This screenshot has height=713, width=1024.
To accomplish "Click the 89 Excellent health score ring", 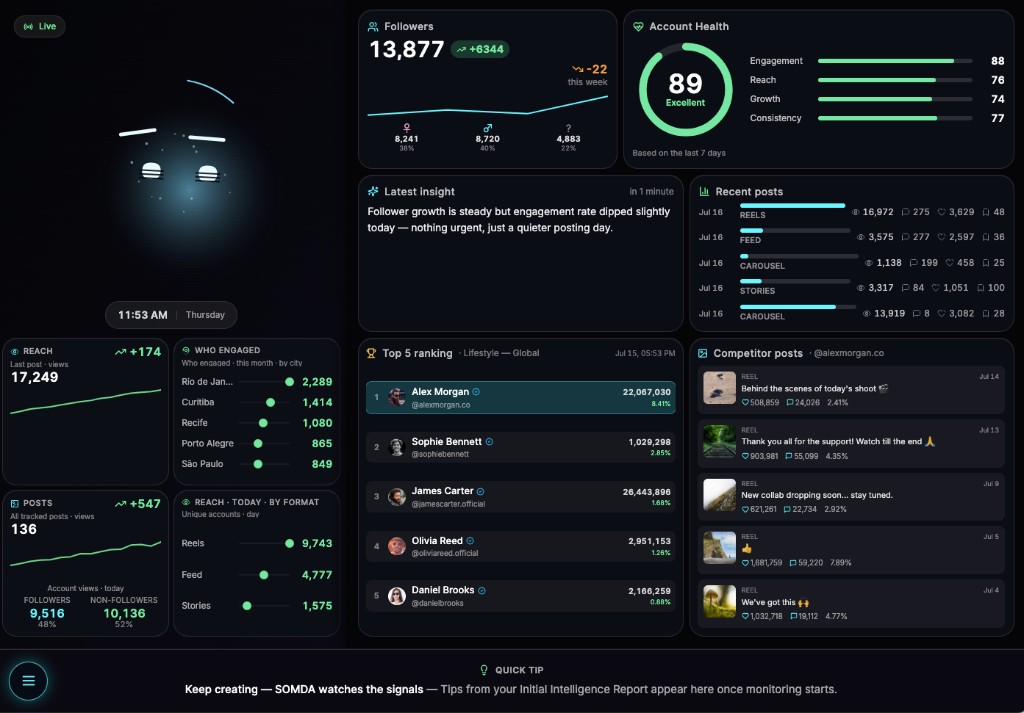I will [x=685, y=89].
